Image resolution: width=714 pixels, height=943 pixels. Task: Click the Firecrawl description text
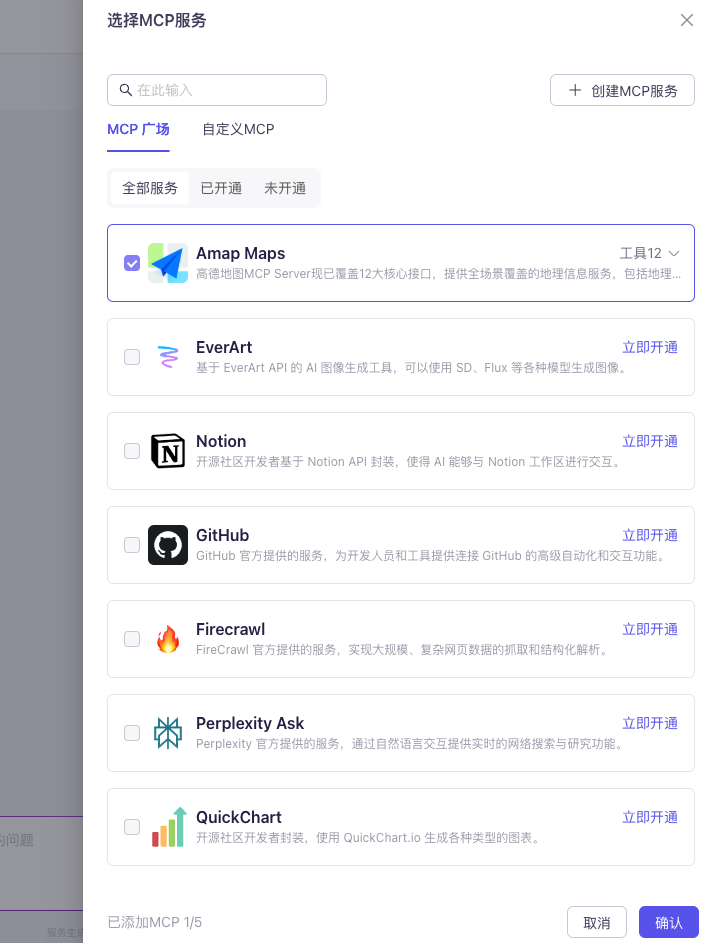[403, 650]
